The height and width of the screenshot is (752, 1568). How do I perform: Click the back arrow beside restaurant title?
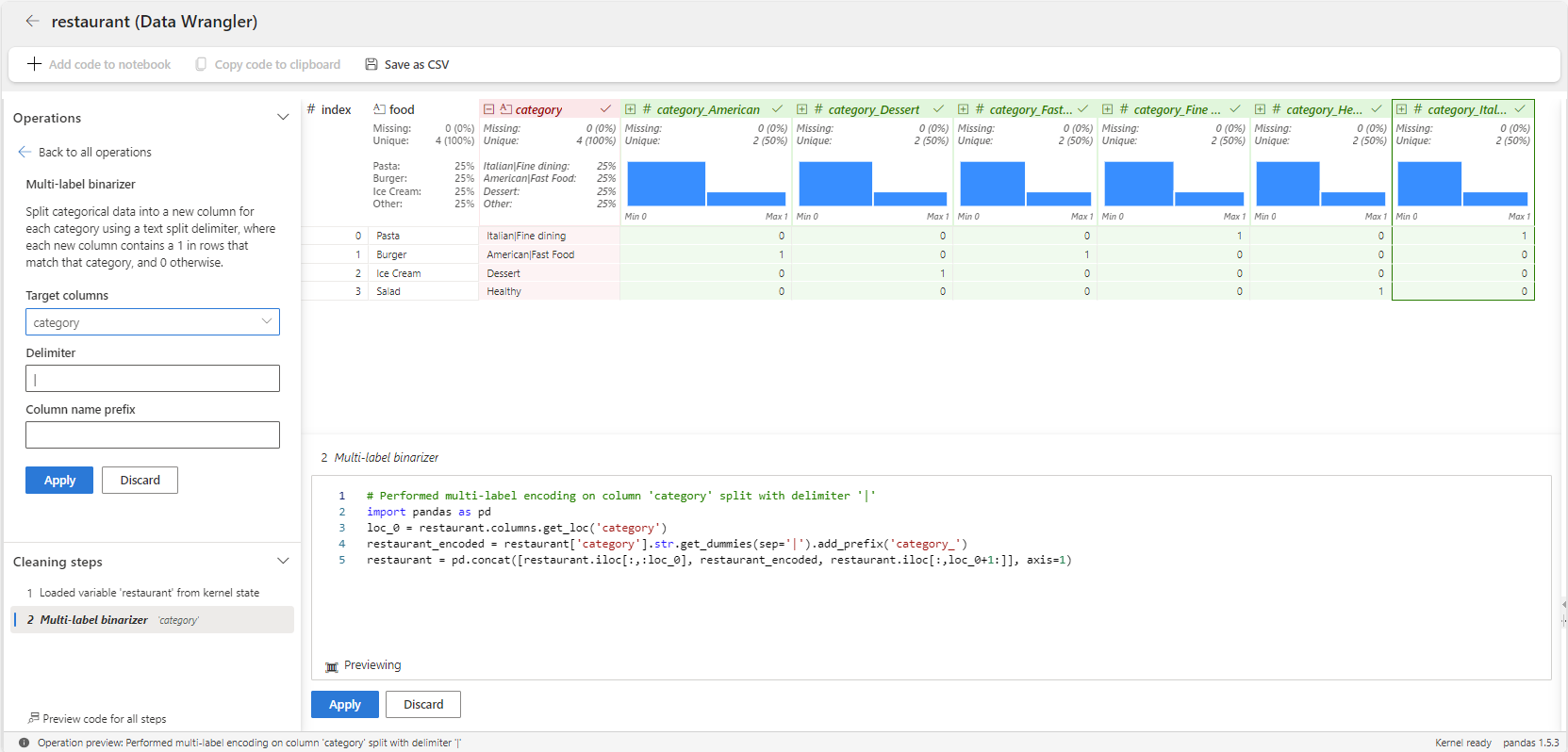32,21
